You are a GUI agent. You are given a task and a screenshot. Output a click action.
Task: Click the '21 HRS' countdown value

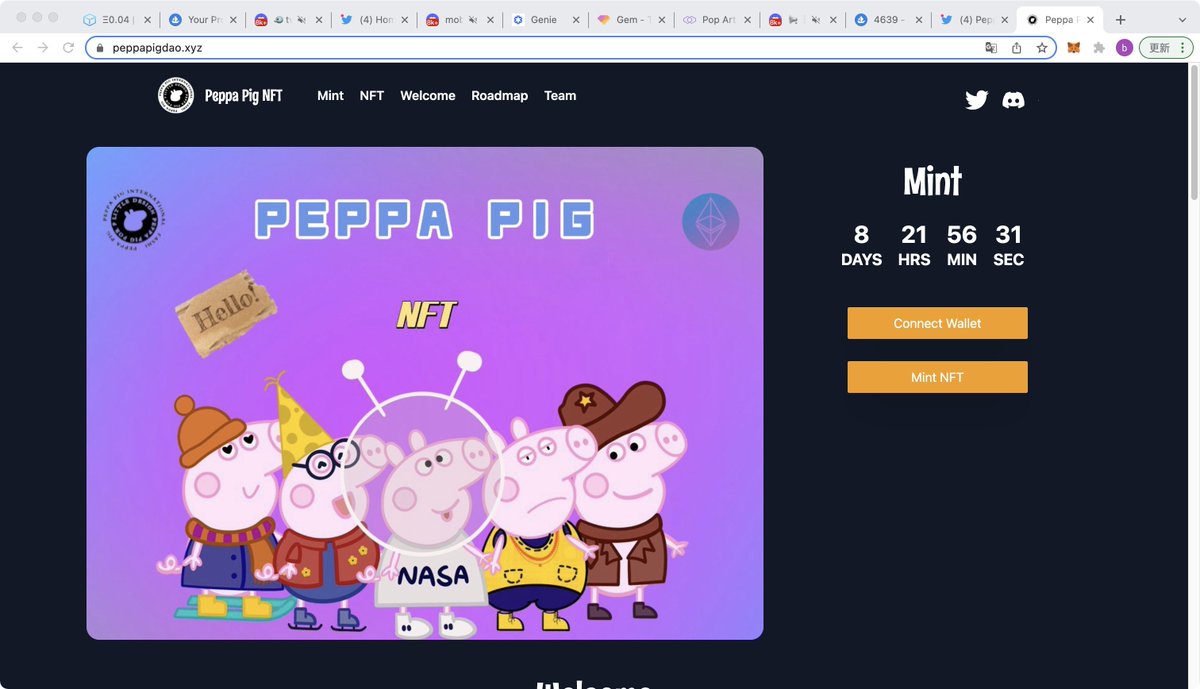tap(914, 246)
